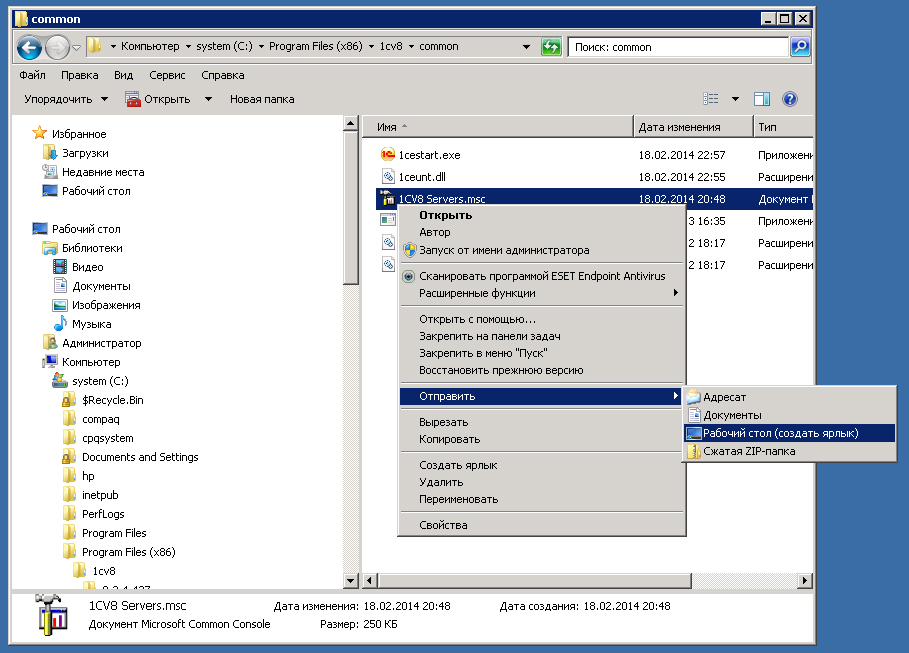The width and height of the screenshot is (909, 653).
Task: Select Documents and Settings in tree
Action: [x=140, y=457]
